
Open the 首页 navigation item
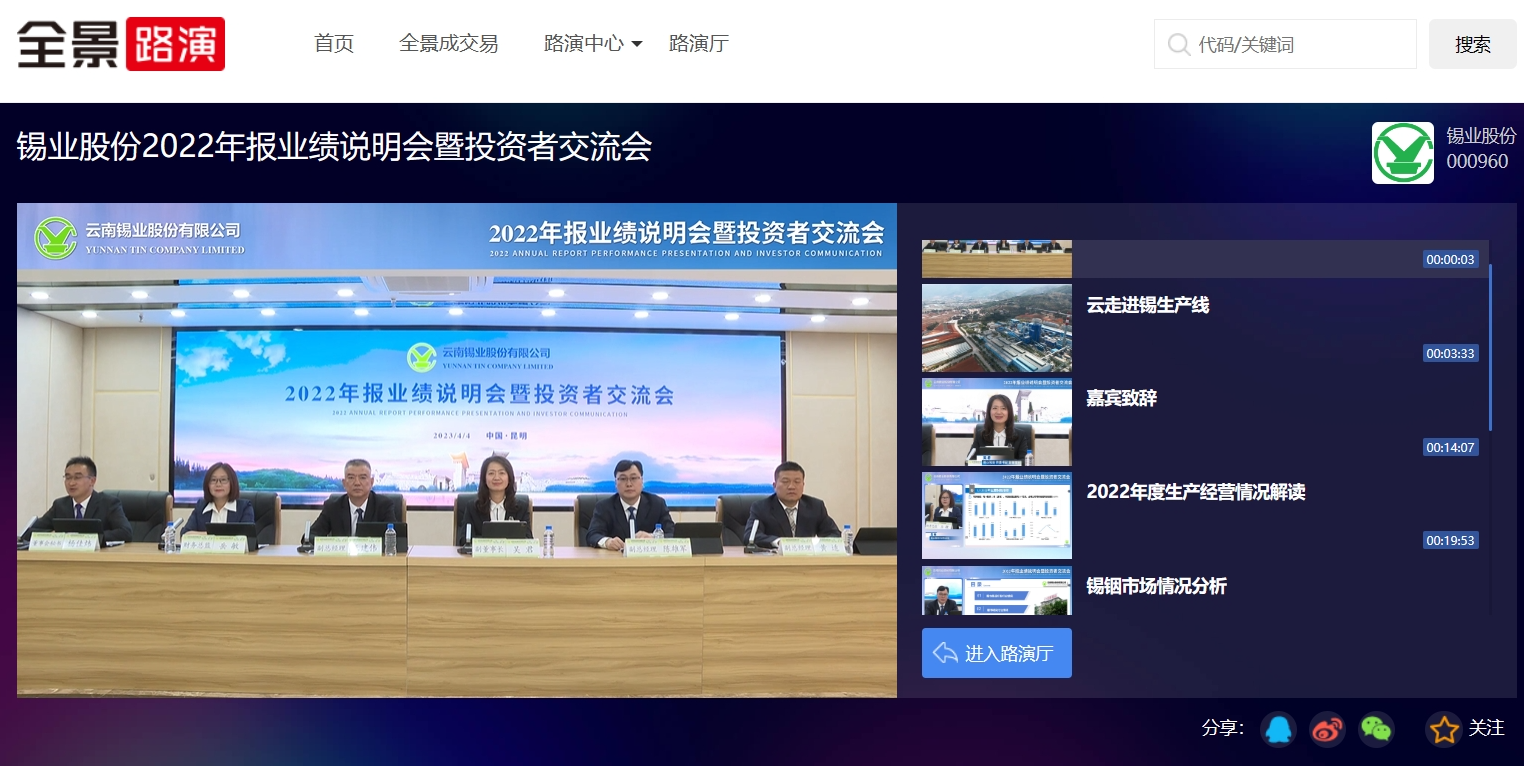tap(334, 44)
